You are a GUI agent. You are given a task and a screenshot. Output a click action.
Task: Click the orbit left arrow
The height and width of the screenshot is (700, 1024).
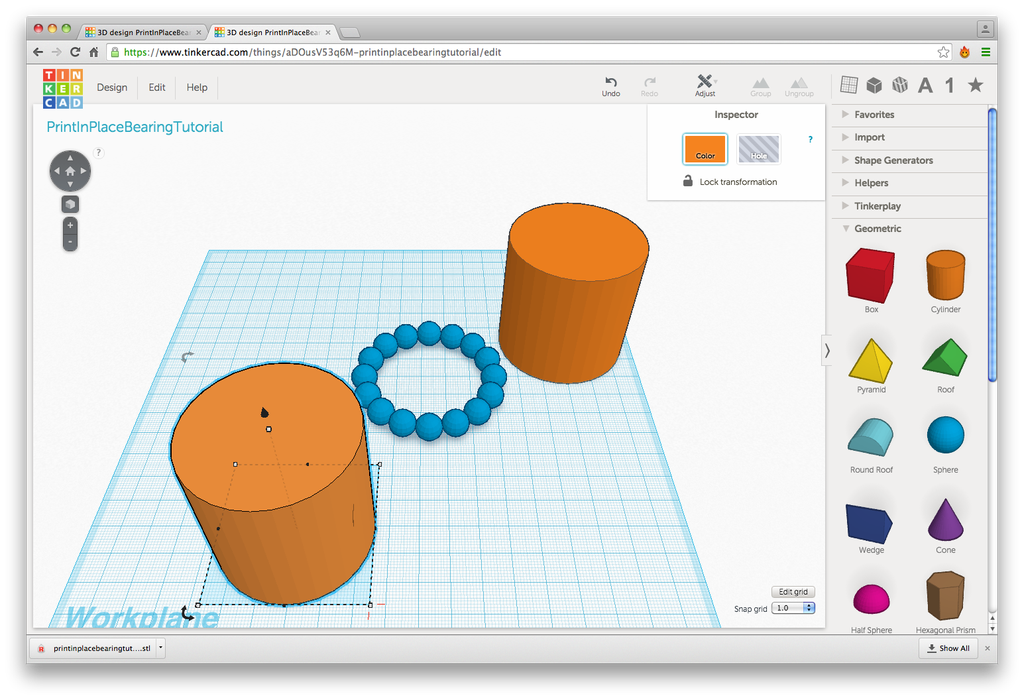click(x=57, y=171)
